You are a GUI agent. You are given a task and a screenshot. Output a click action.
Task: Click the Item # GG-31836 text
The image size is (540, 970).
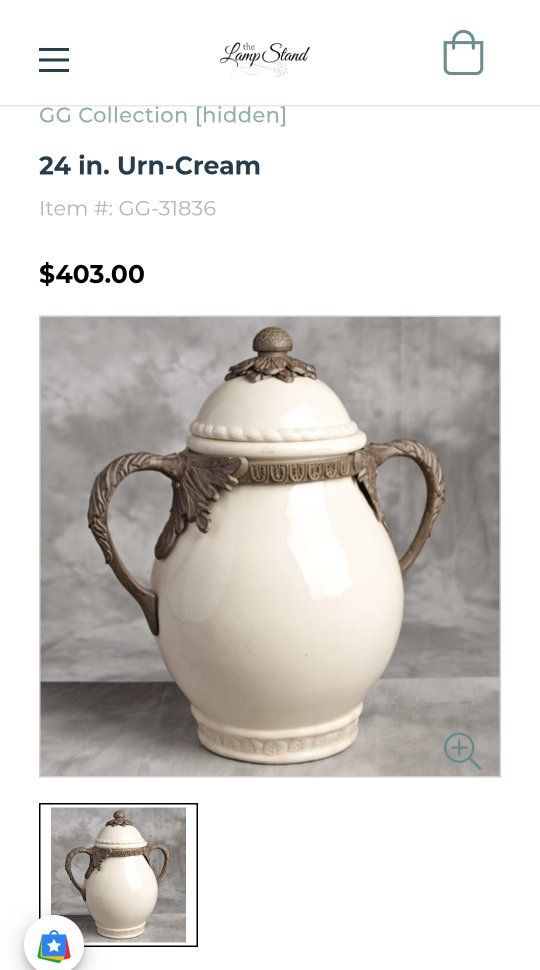[x=127, y=208]
